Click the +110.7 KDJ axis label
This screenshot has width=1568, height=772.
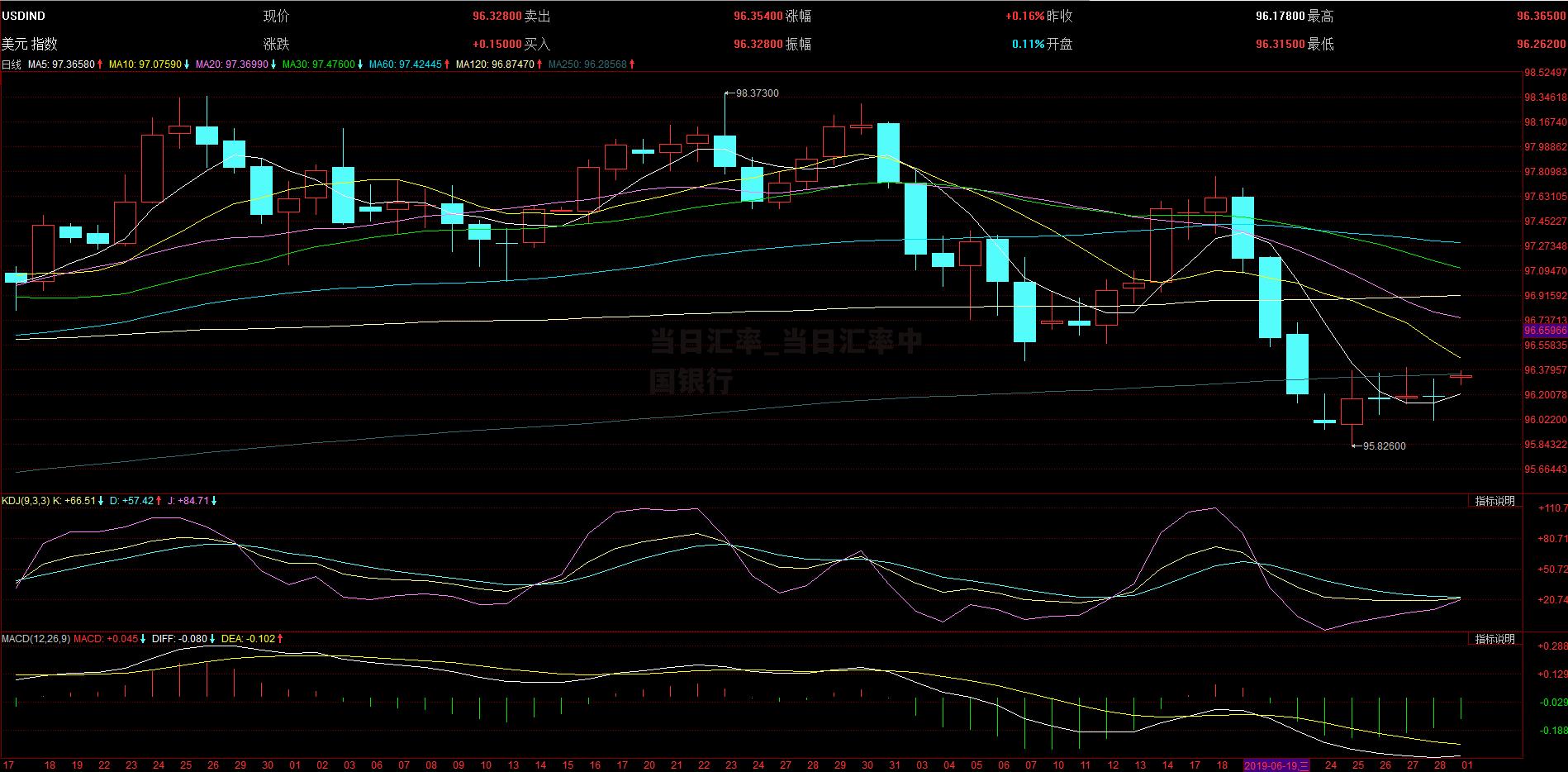[x=1552, y=508]
